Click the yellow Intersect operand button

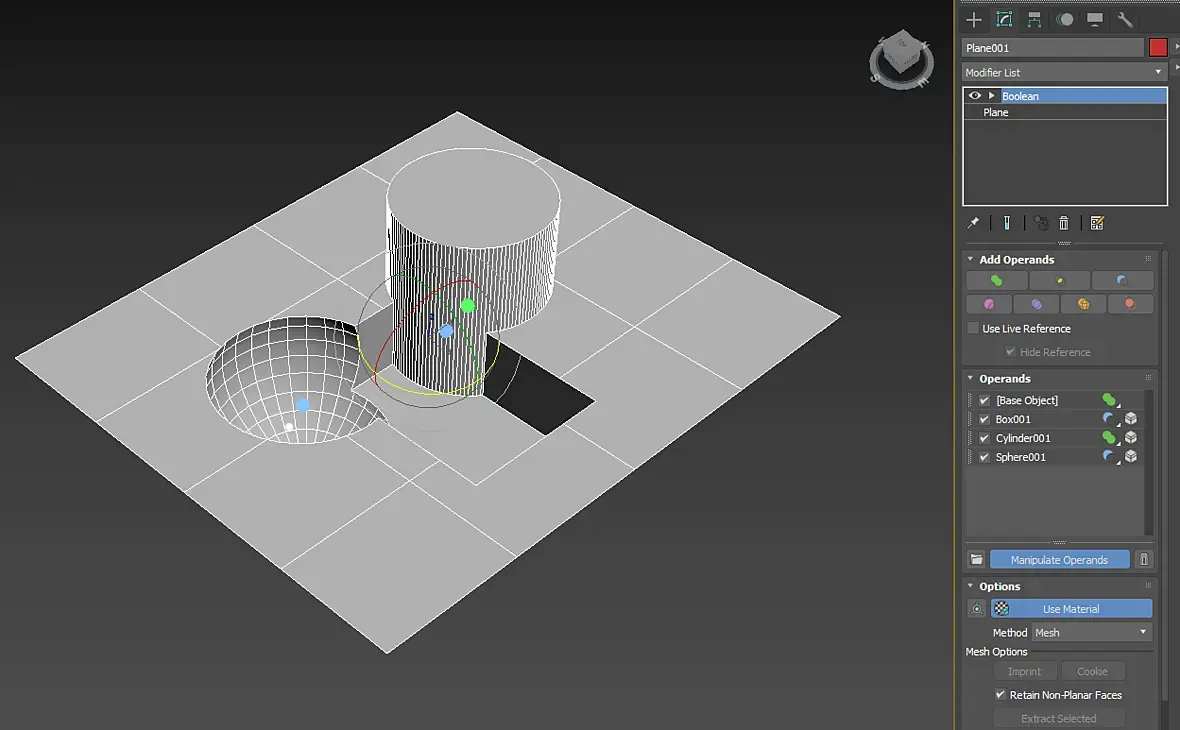click(1060, 281)
